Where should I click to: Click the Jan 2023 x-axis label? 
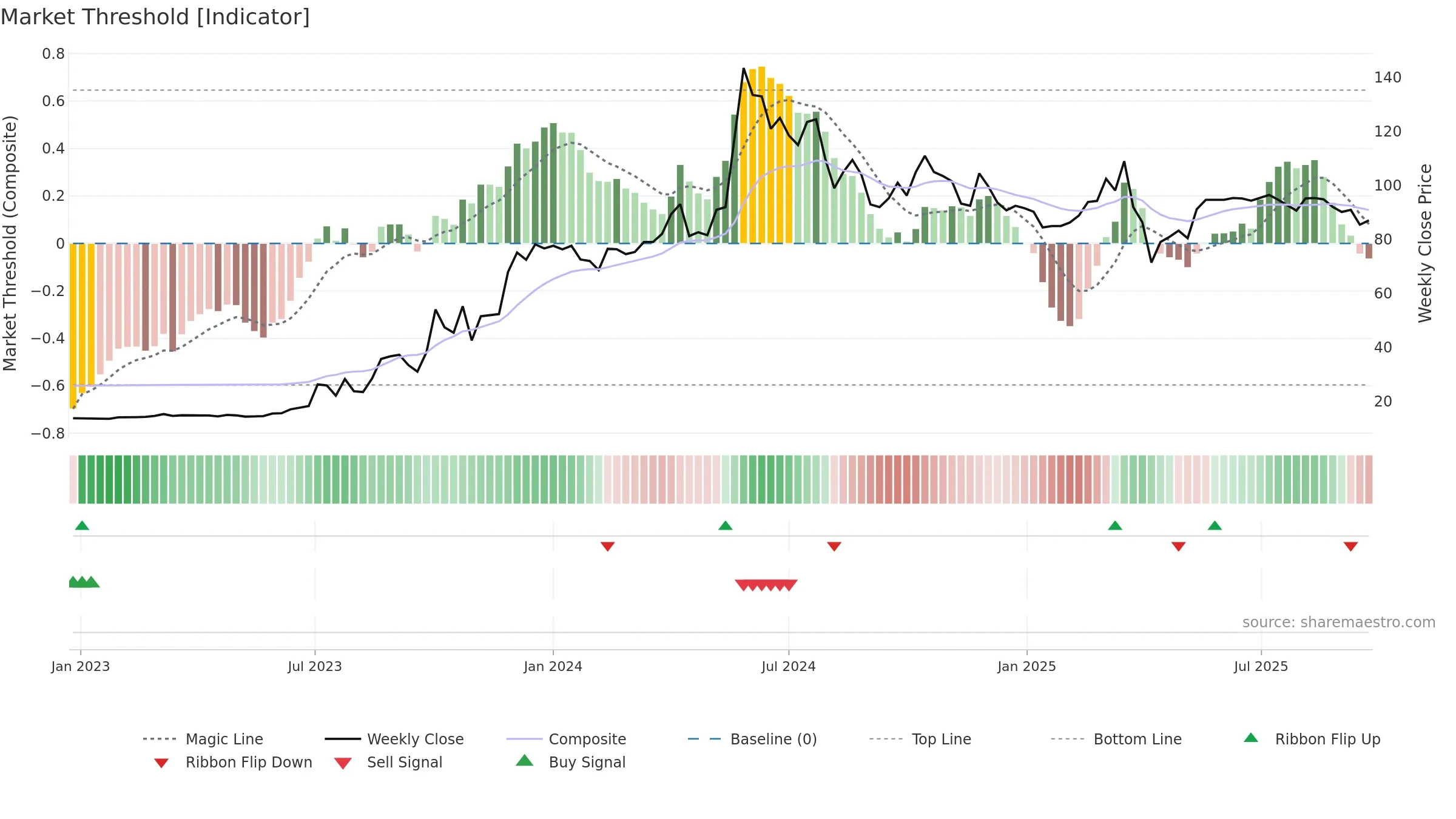pos(81,667)
